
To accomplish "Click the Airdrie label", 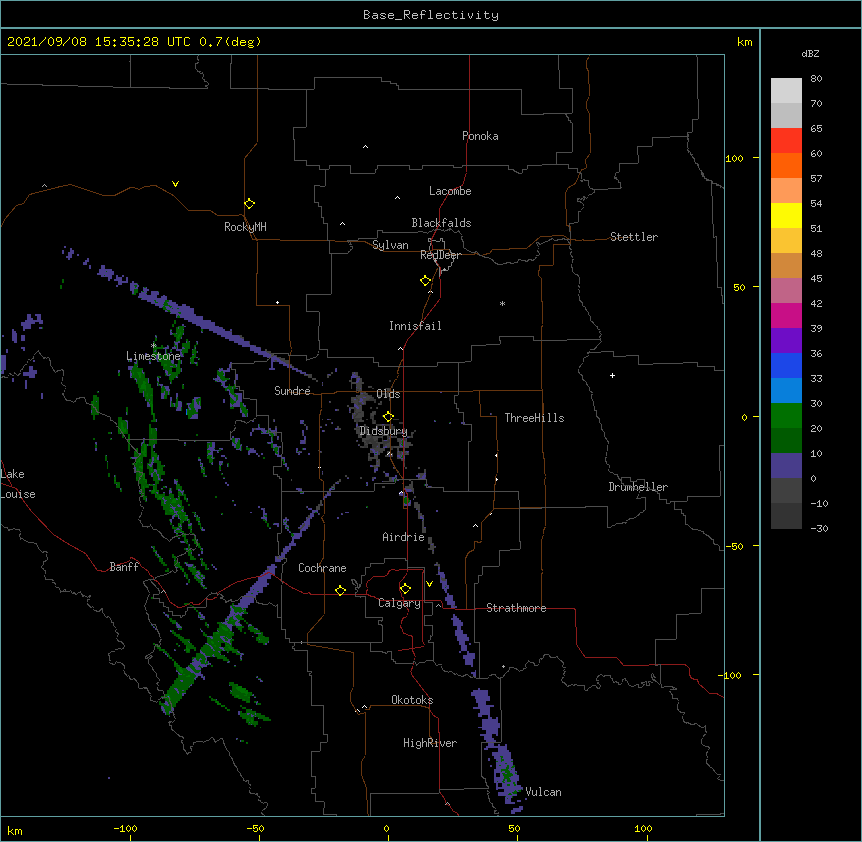I will point(403,537).
